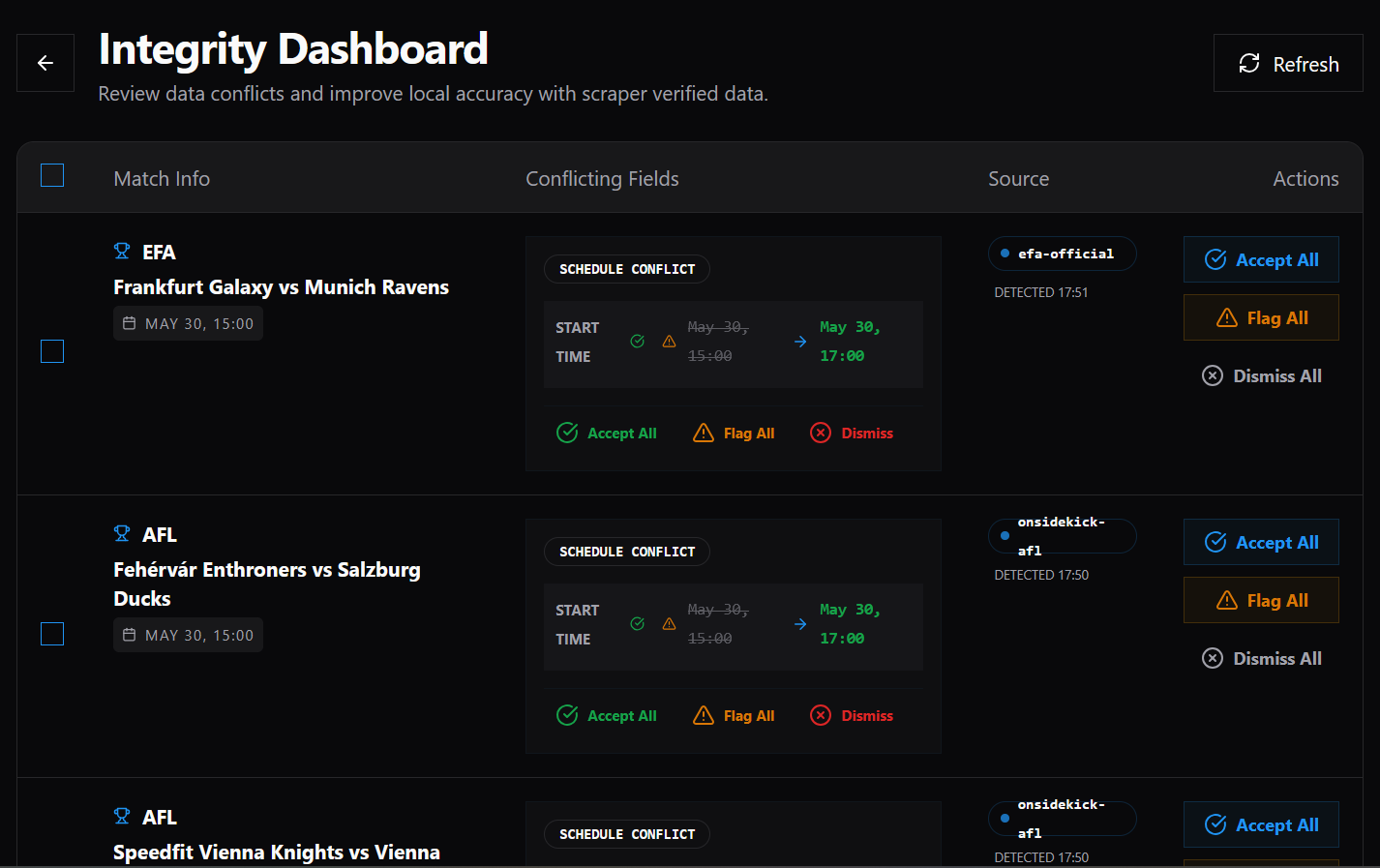Viewport: 1380px width, 868px height.
Task: Click blue Accept All action for efa-official row
Action: pos(1261,259)
